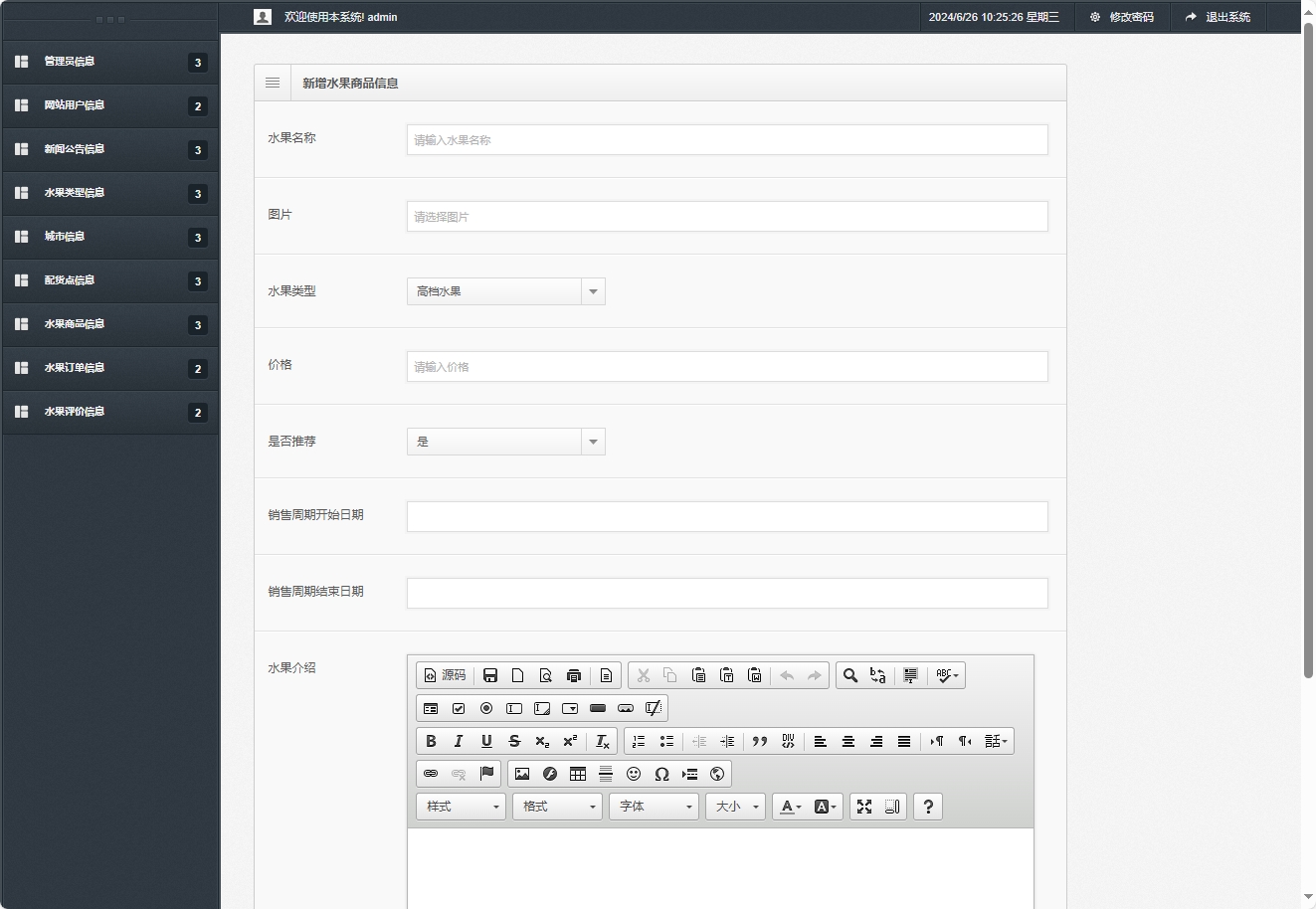Click Paste as plain text icon
1316x909 pixels.
coord(727,675)
